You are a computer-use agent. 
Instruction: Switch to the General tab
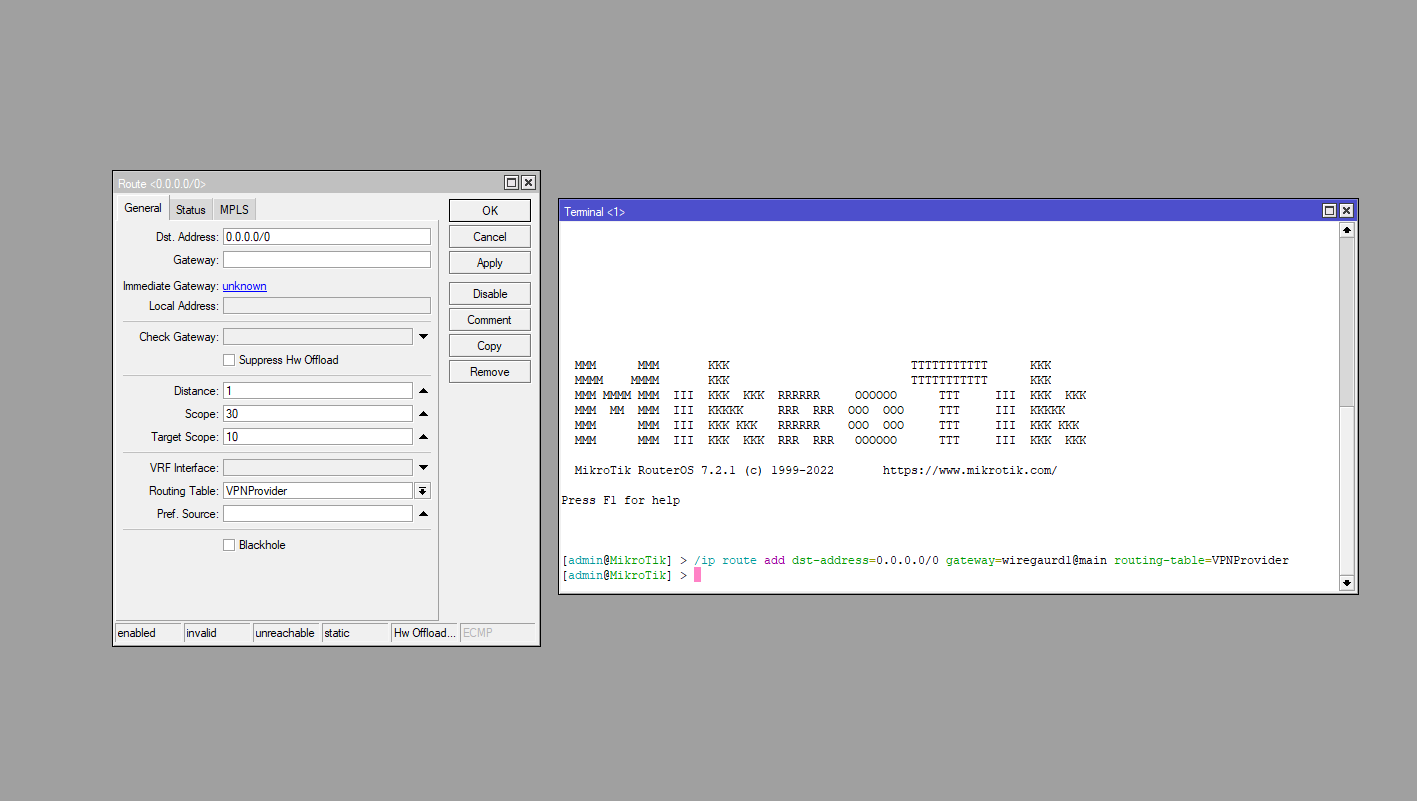[143, 209]
